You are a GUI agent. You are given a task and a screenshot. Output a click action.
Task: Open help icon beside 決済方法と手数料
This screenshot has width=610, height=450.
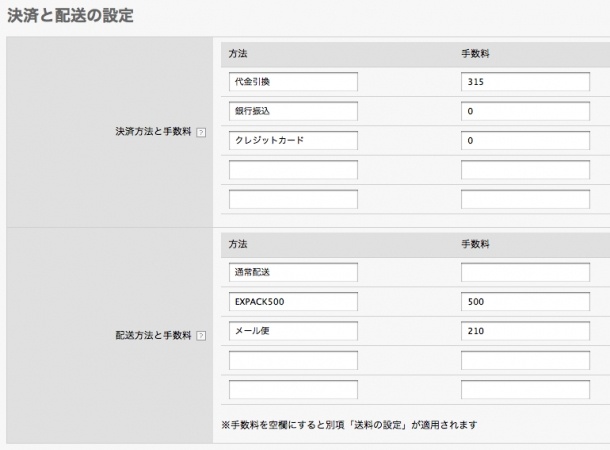click(x=201, y=133)
